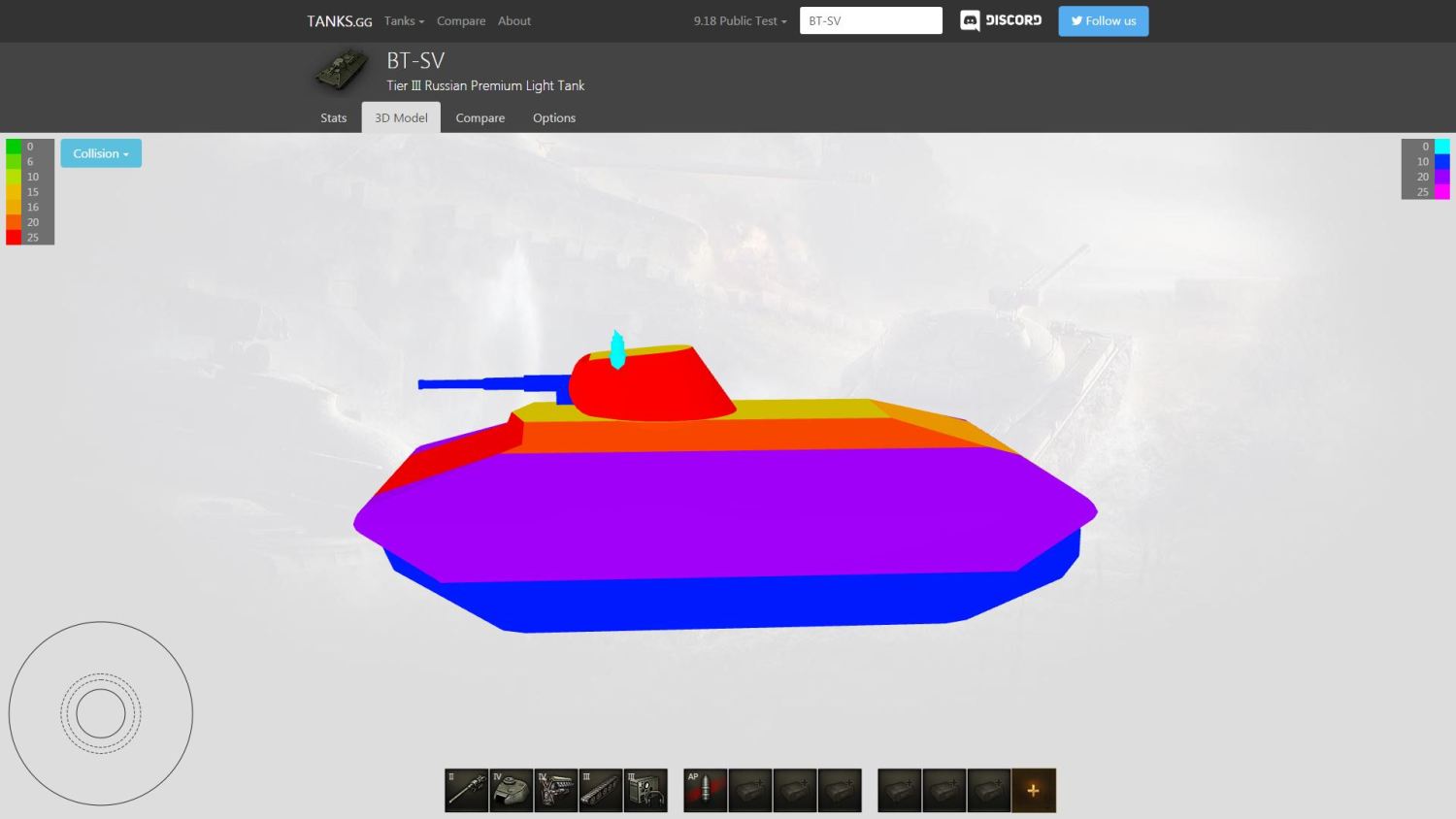The height and width of the screenshot is (819, 1456).
Task: Open the 9.18 Public Test version dropdown
Action: pos(740,20)
